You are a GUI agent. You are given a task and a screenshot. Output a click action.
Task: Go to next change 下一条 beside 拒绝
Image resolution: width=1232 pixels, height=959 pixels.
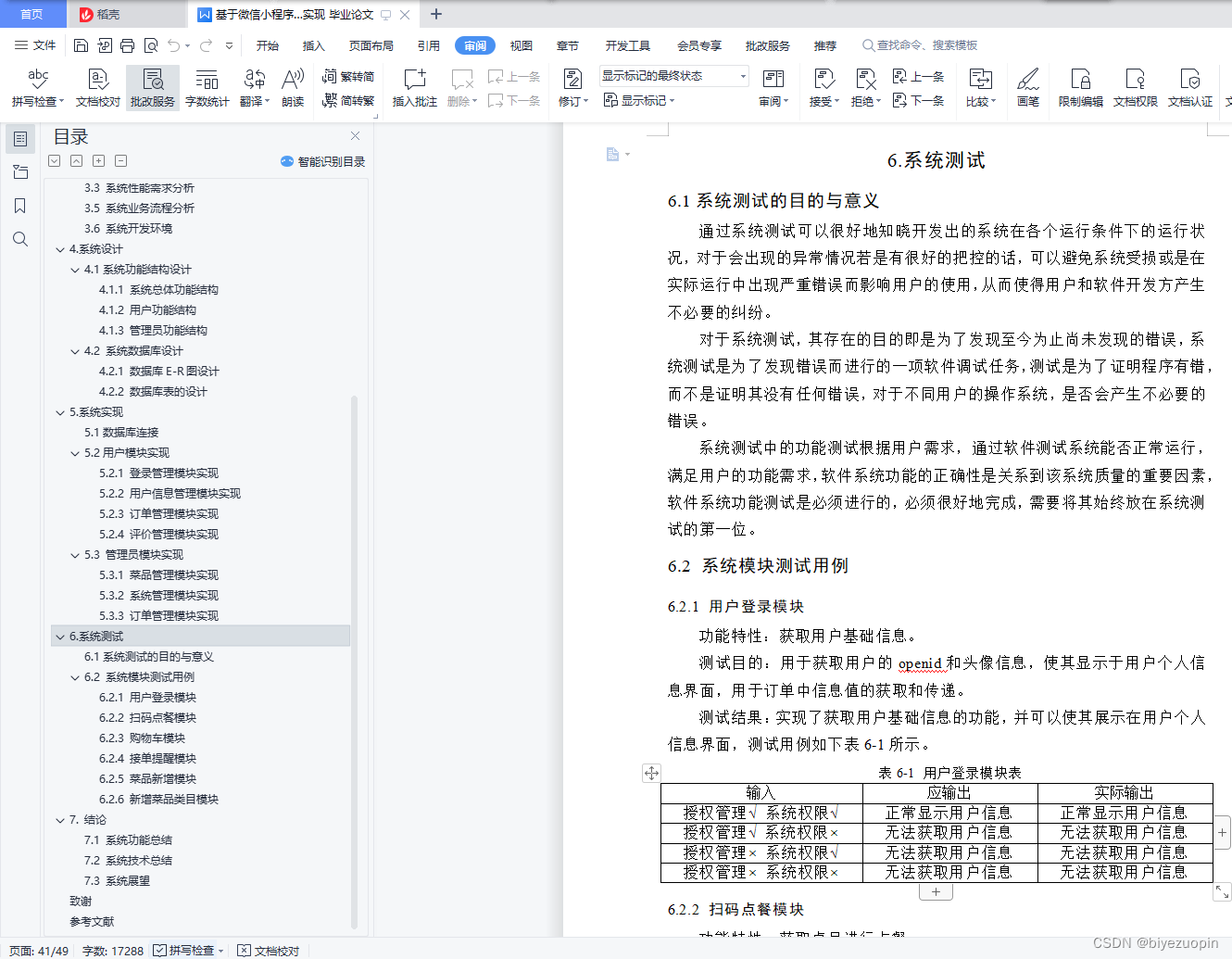pyautogui.click(x=918, y=100)
